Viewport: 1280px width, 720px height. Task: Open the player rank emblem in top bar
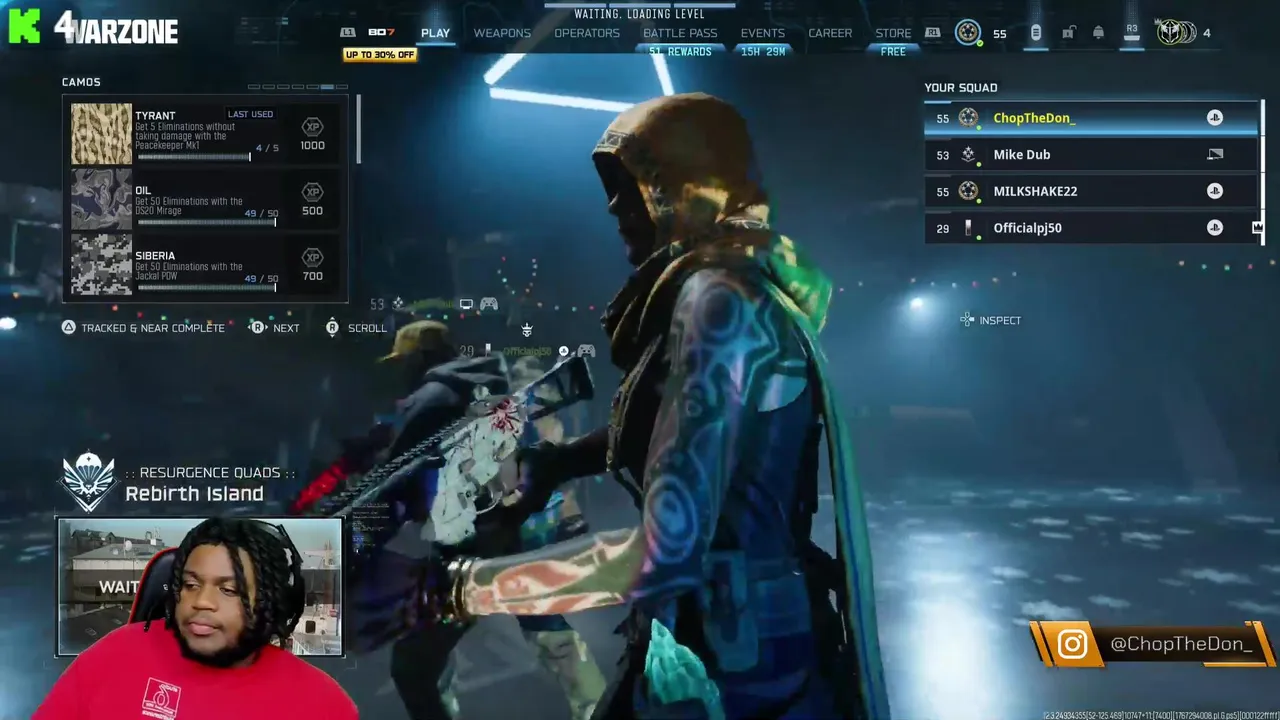point(968,33)
